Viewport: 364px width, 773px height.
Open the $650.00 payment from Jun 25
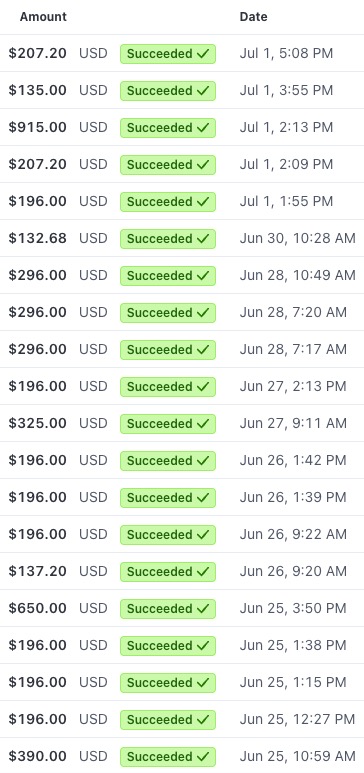pos(182,608)
